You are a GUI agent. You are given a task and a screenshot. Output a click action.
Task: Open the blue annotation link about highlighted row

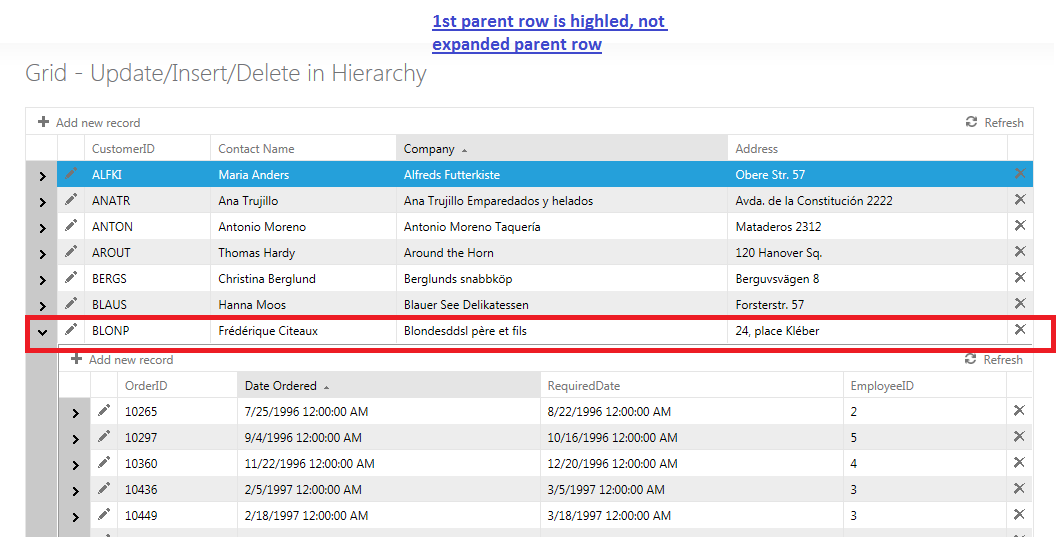click(549, 32)
